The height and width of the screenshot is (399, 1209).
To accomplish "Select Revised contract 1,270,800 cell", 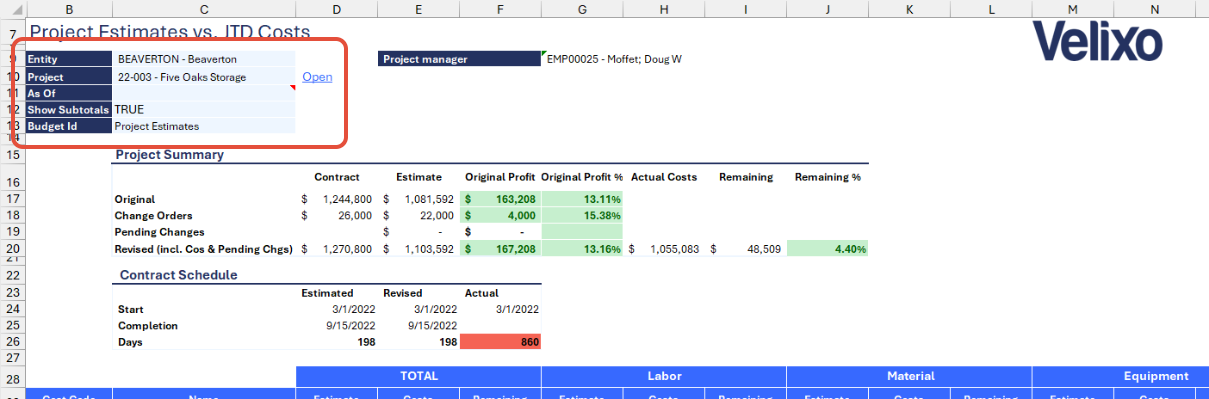I will [337, 249].
